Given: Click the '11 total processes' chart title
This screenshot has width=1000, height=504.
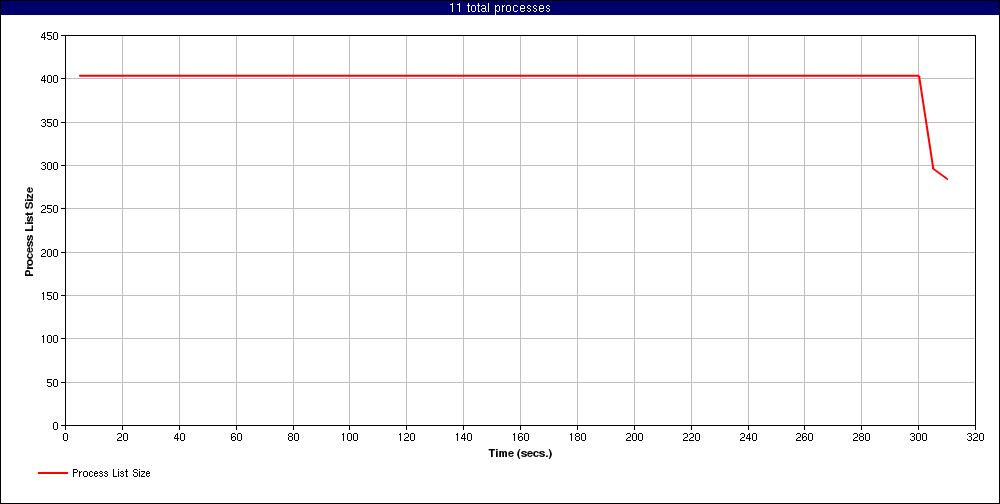Looking at the screenshot, I should [x=499, y=8].
